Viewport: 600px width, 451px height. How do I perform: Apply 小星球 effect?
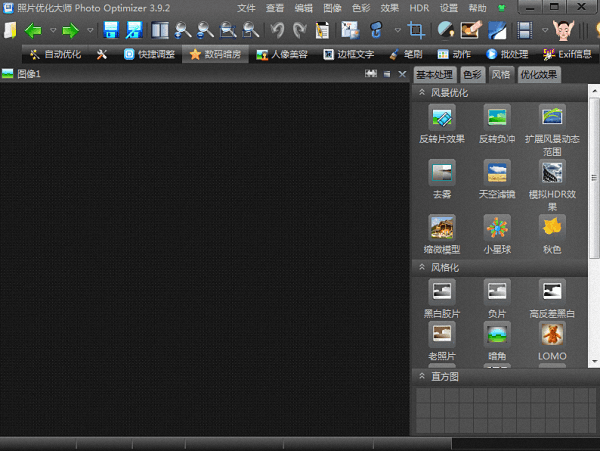click(497, 234)
